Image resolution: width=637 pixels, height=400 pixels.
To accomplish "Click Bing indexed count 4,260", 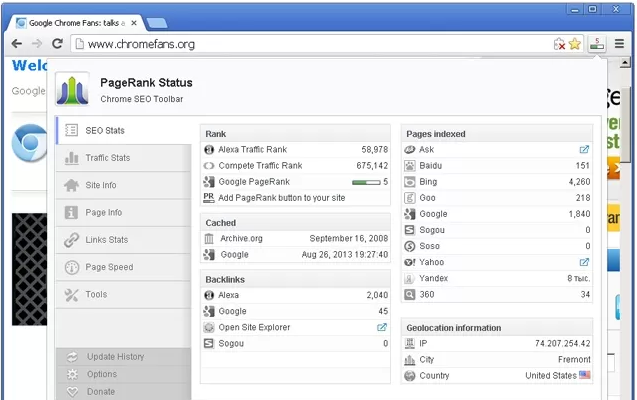I will pos(579,182).
